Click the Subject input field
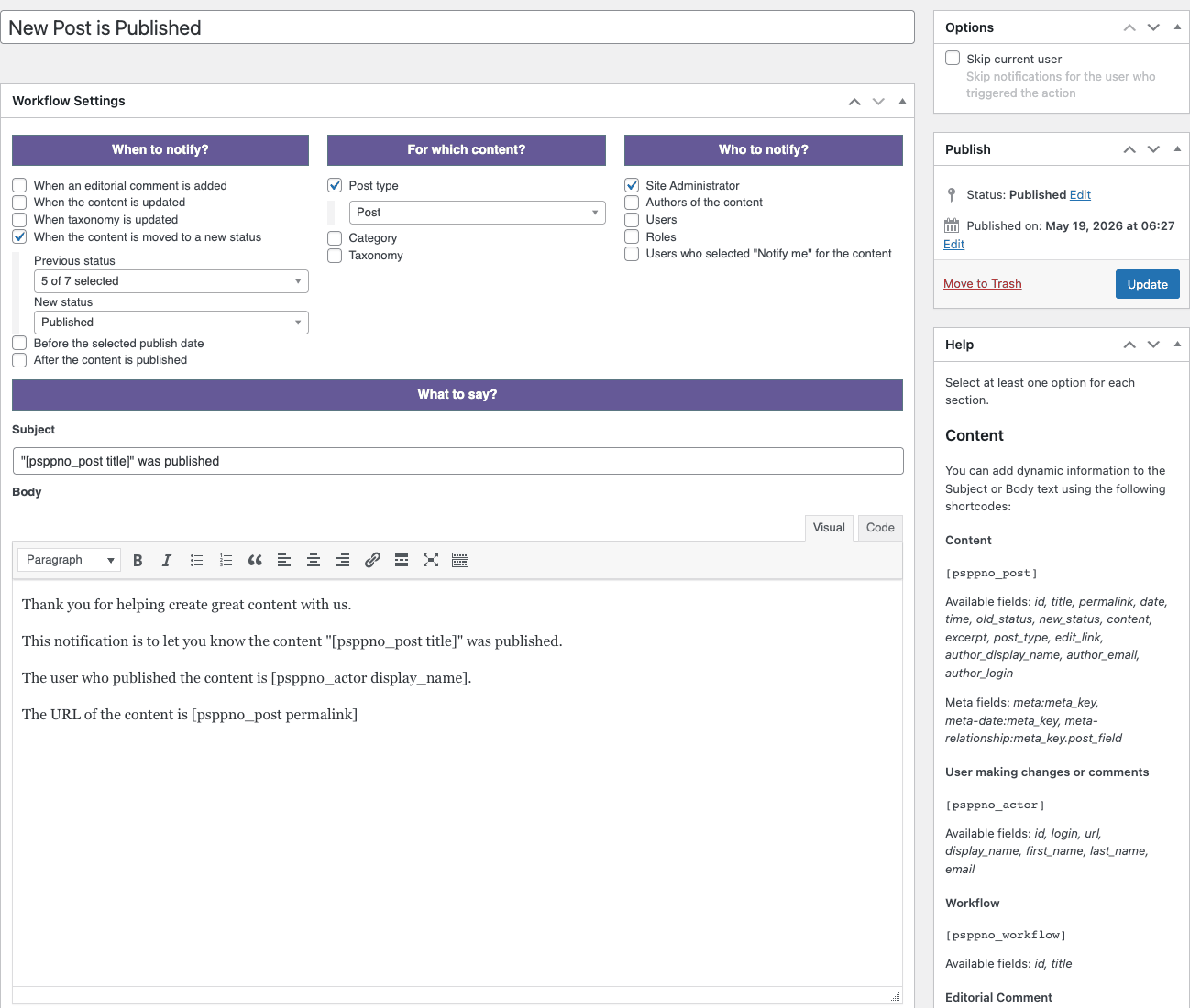The height and width of the screenshot is (1008, 1190). [x=458, y=461]
